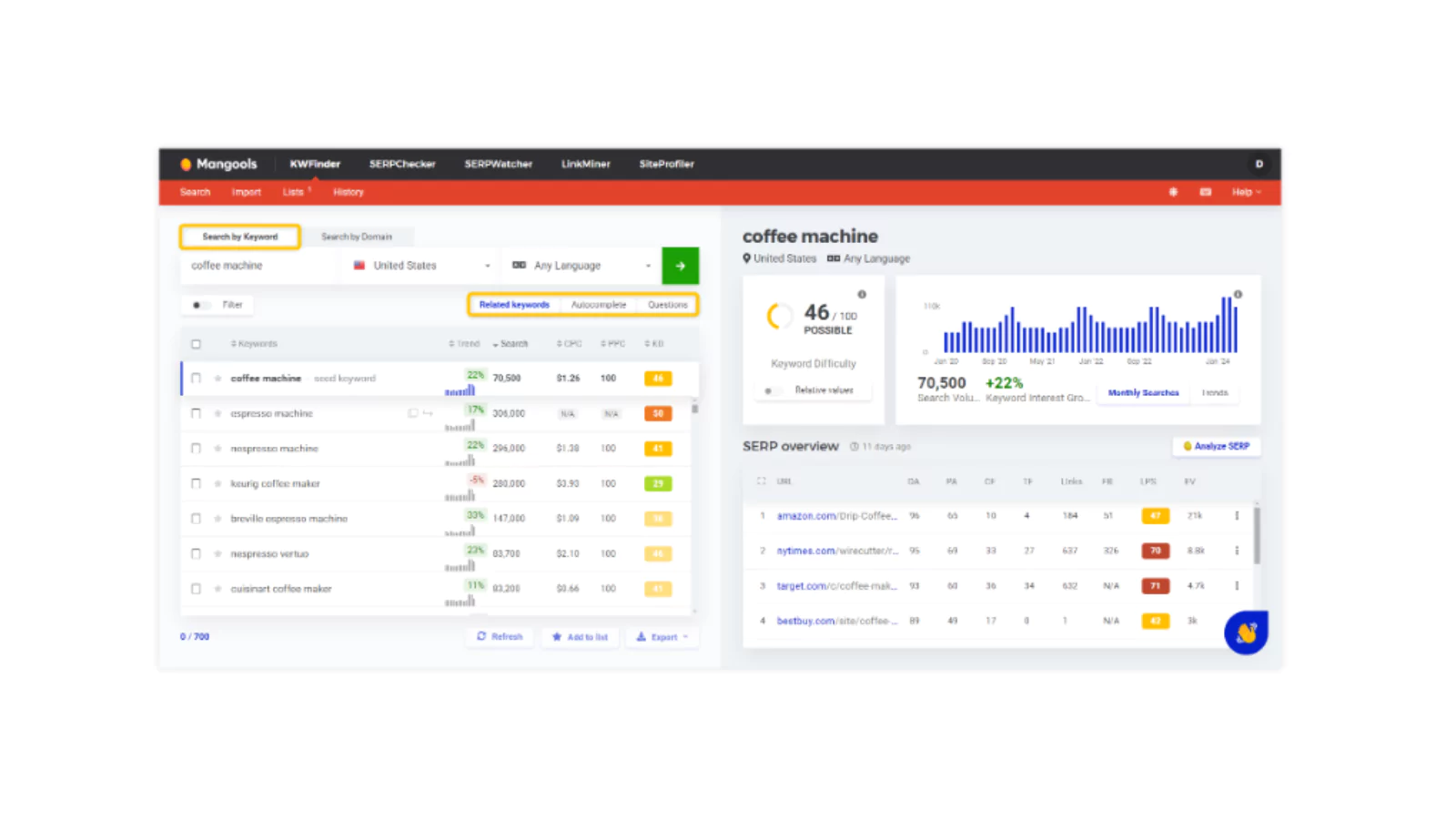Open the SiteProfiler tool
Image resolution: width=1456 pixels, height=819 pixels.
(666, 164)
